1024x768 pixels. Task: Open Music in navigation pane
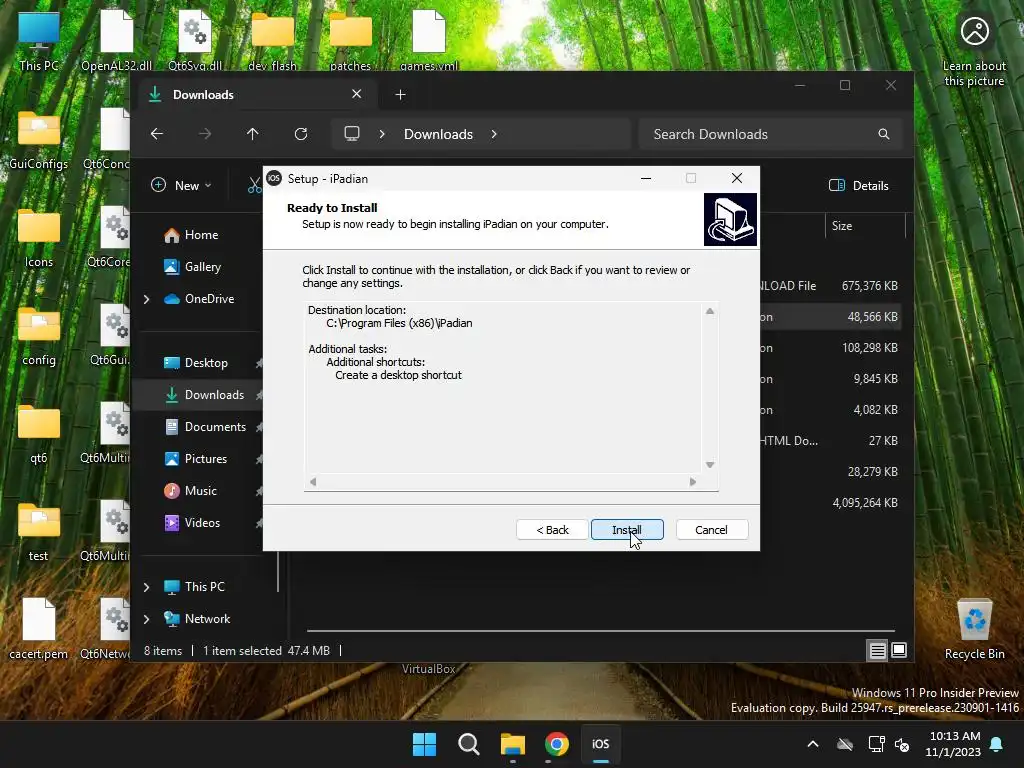pos(200,491)
